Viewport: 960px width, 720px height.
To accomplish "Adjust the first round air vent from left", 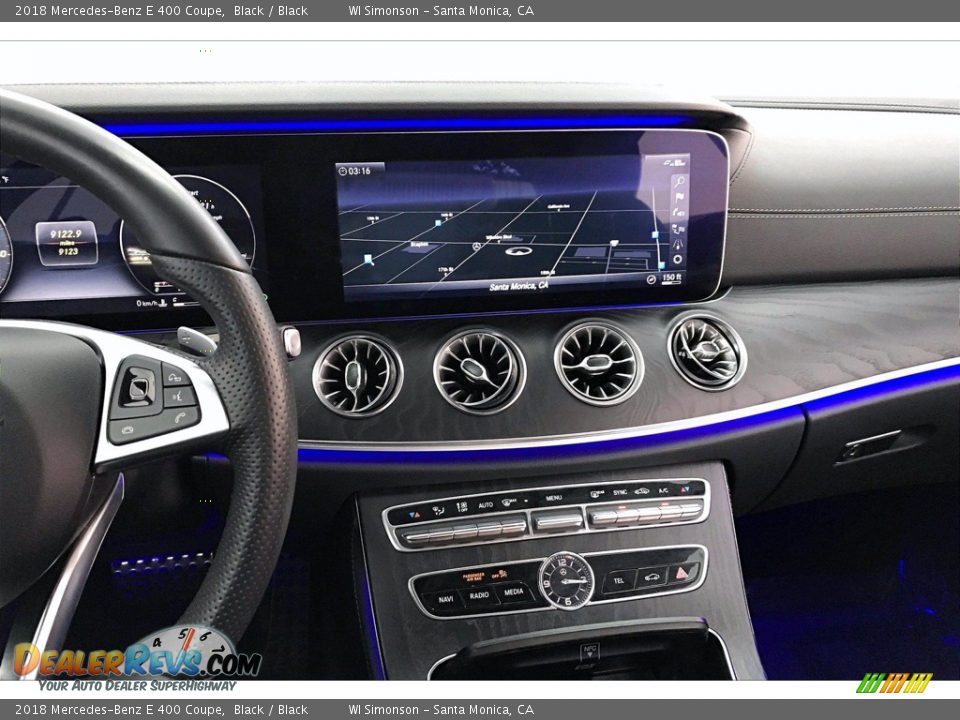I will click(357, 375).
